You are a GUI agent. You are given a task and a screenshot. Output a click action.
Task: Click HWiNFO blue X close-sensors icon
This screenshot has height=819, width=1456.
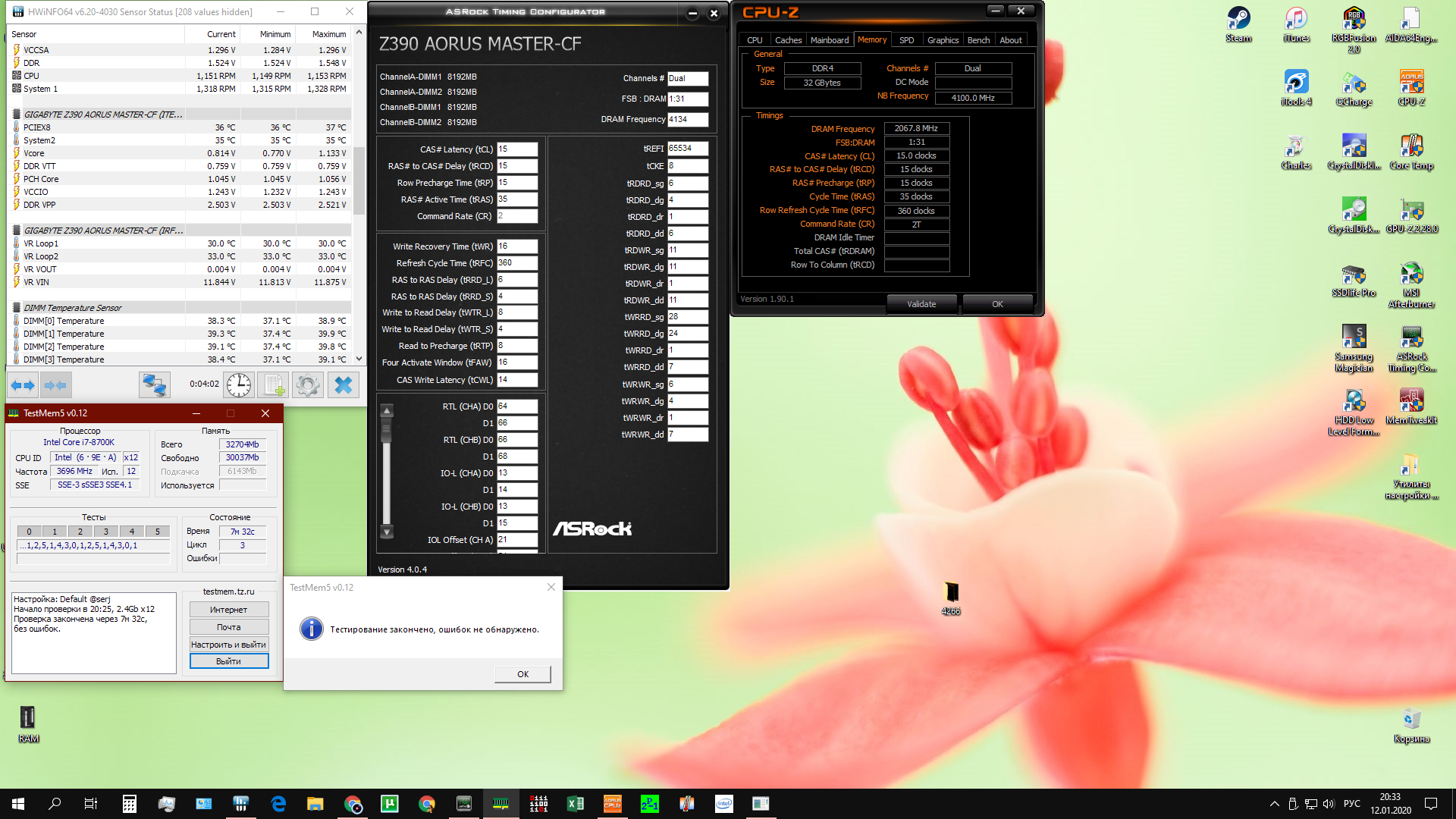coord(344,385)
